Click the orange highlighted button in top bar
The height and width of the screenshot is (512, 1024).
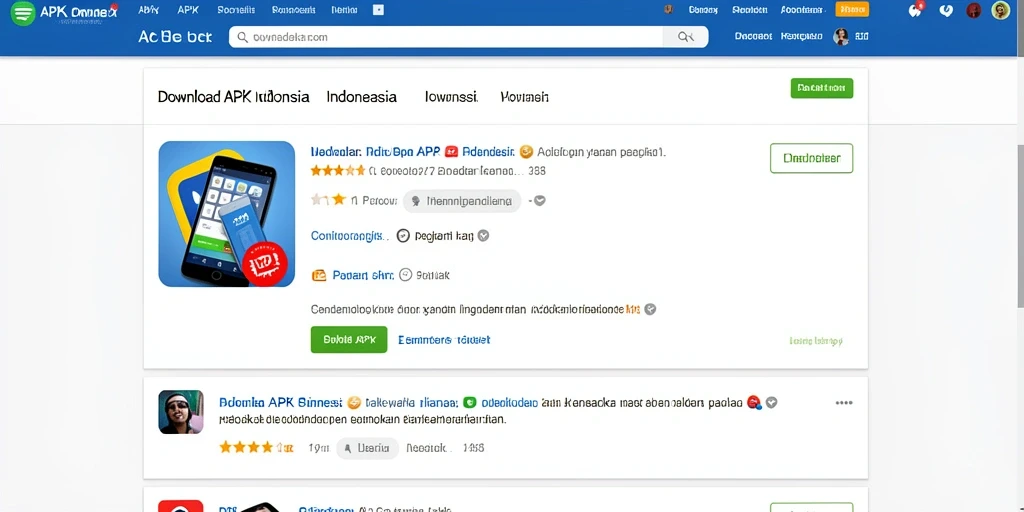point(852,10)
